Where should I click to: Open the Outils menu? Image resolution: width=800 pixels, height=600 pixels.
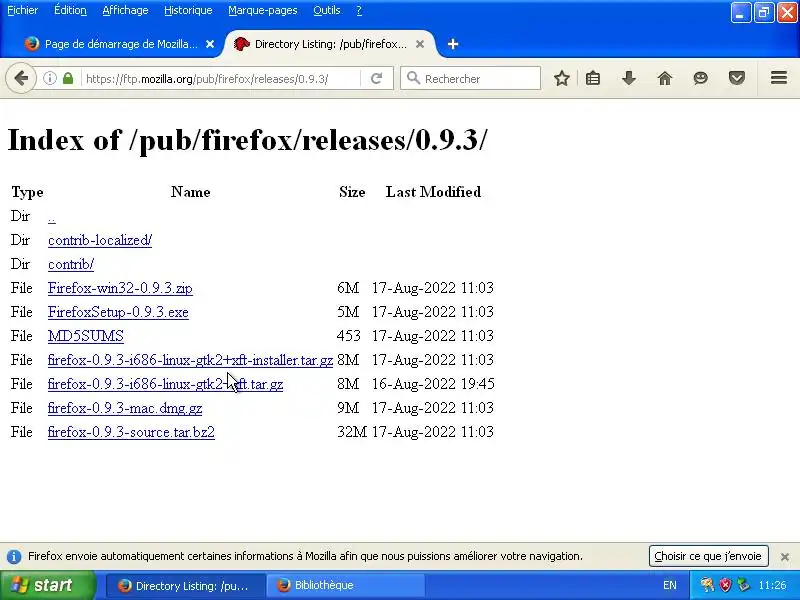(327, 10)
